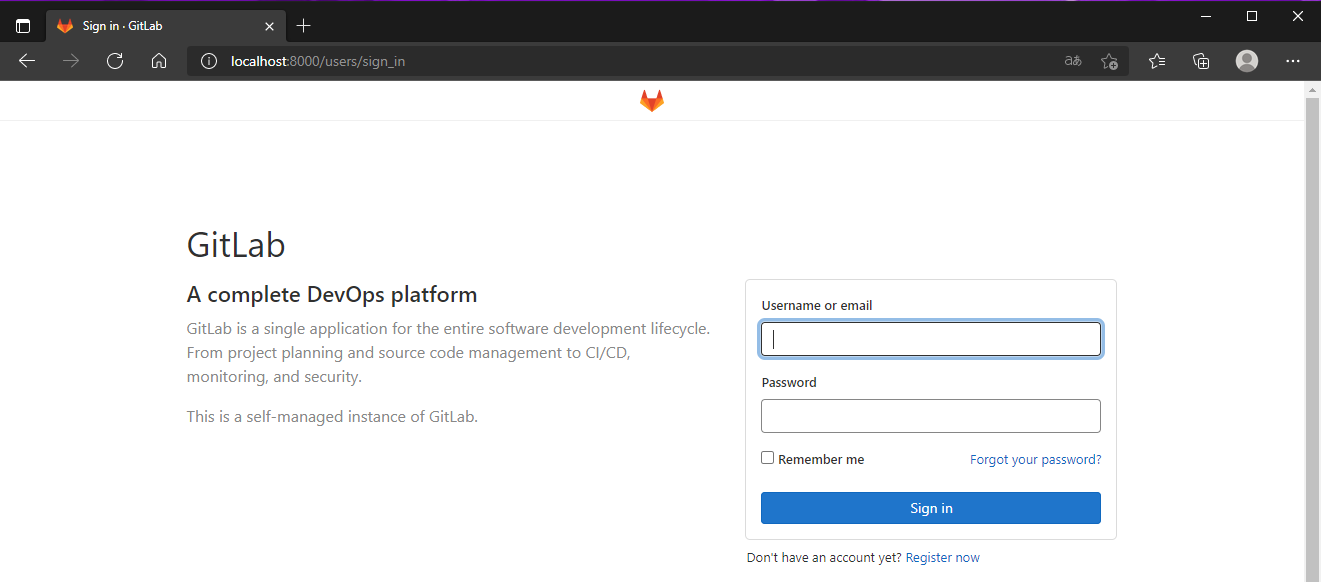Focus the Password input field
1321x582 pixels.
click(930, 416)
